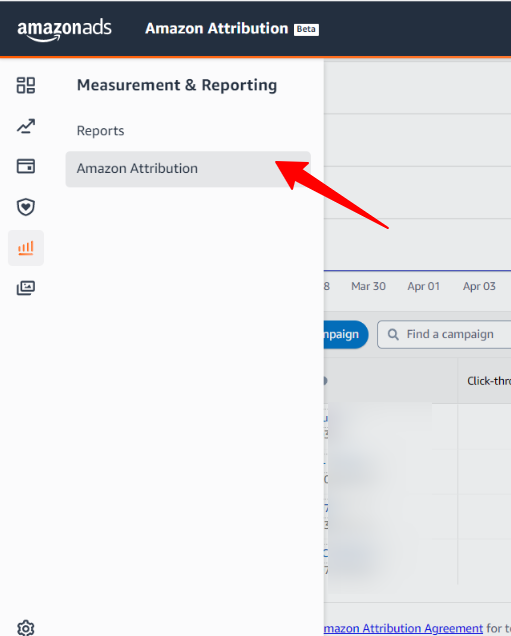The image size is (511, 636).
Task: Click the search magnifier icon
Action: coord(393,334)
